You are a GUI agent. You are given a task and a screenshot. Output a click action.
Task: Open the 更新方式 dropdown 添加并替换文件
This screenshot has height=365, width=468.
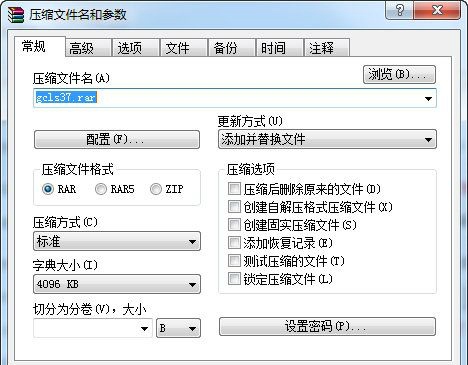coord(327,139)
